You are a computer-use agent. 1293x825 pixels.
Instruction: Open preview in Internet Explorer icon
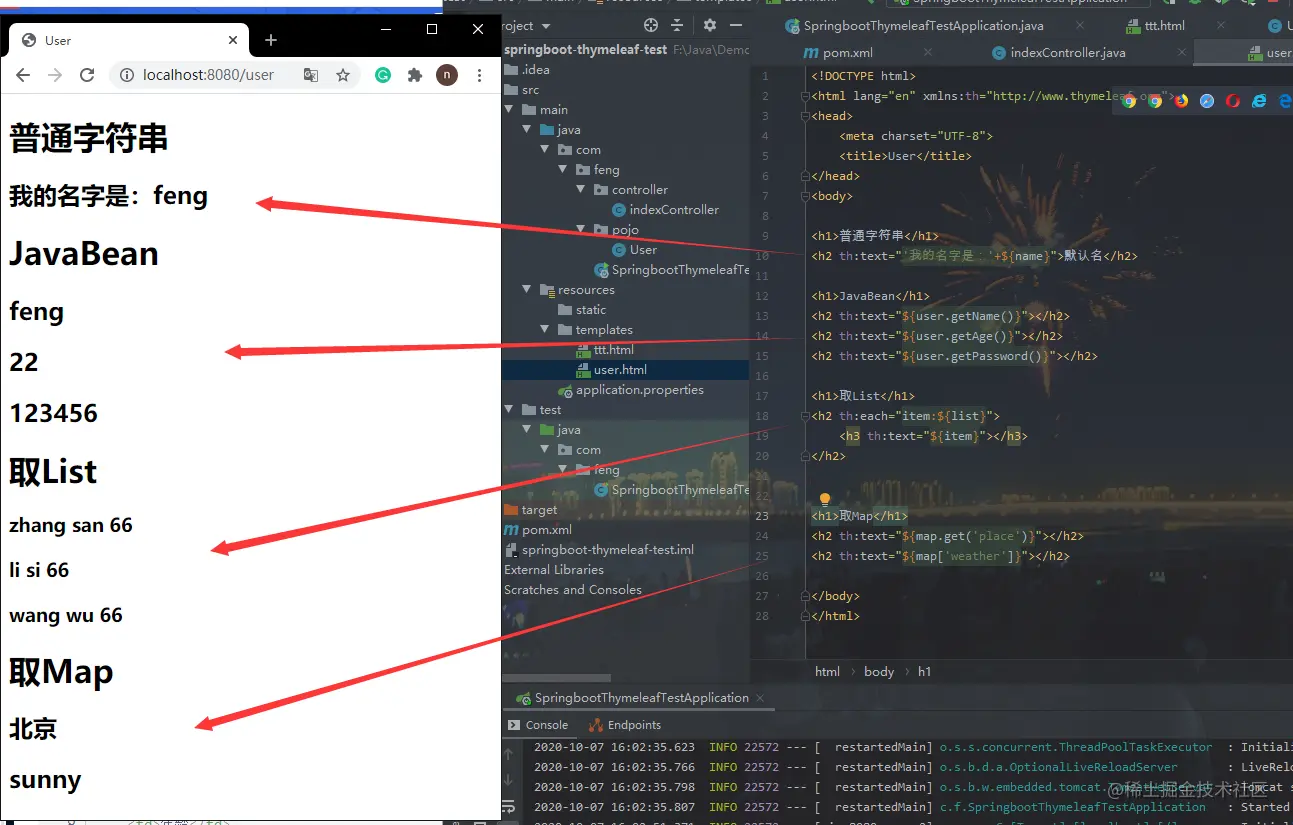pyautogui.click(x=1259, y=100)
